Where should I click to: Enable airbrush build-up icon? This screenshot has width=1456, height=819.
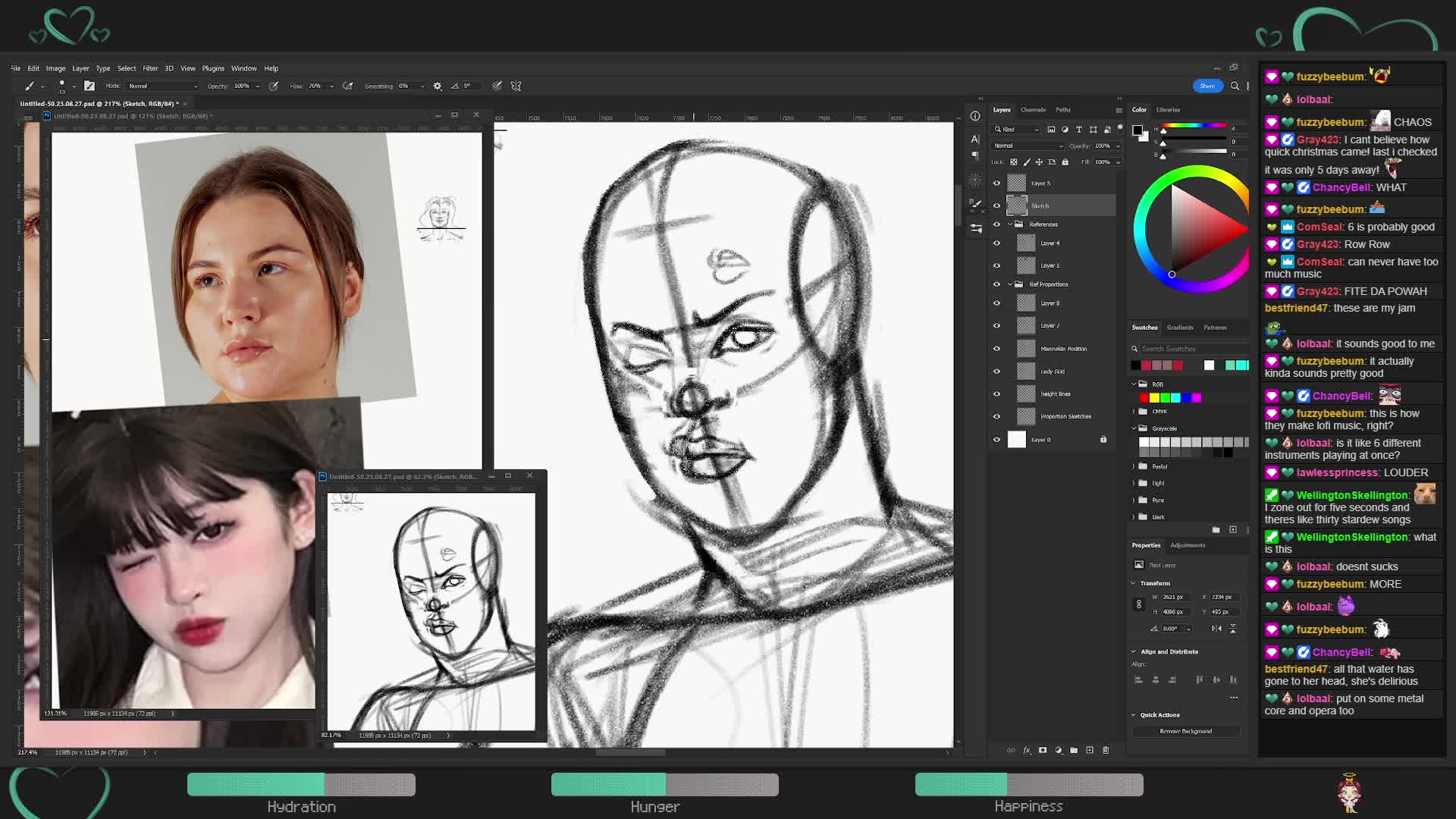coord(348,86)
